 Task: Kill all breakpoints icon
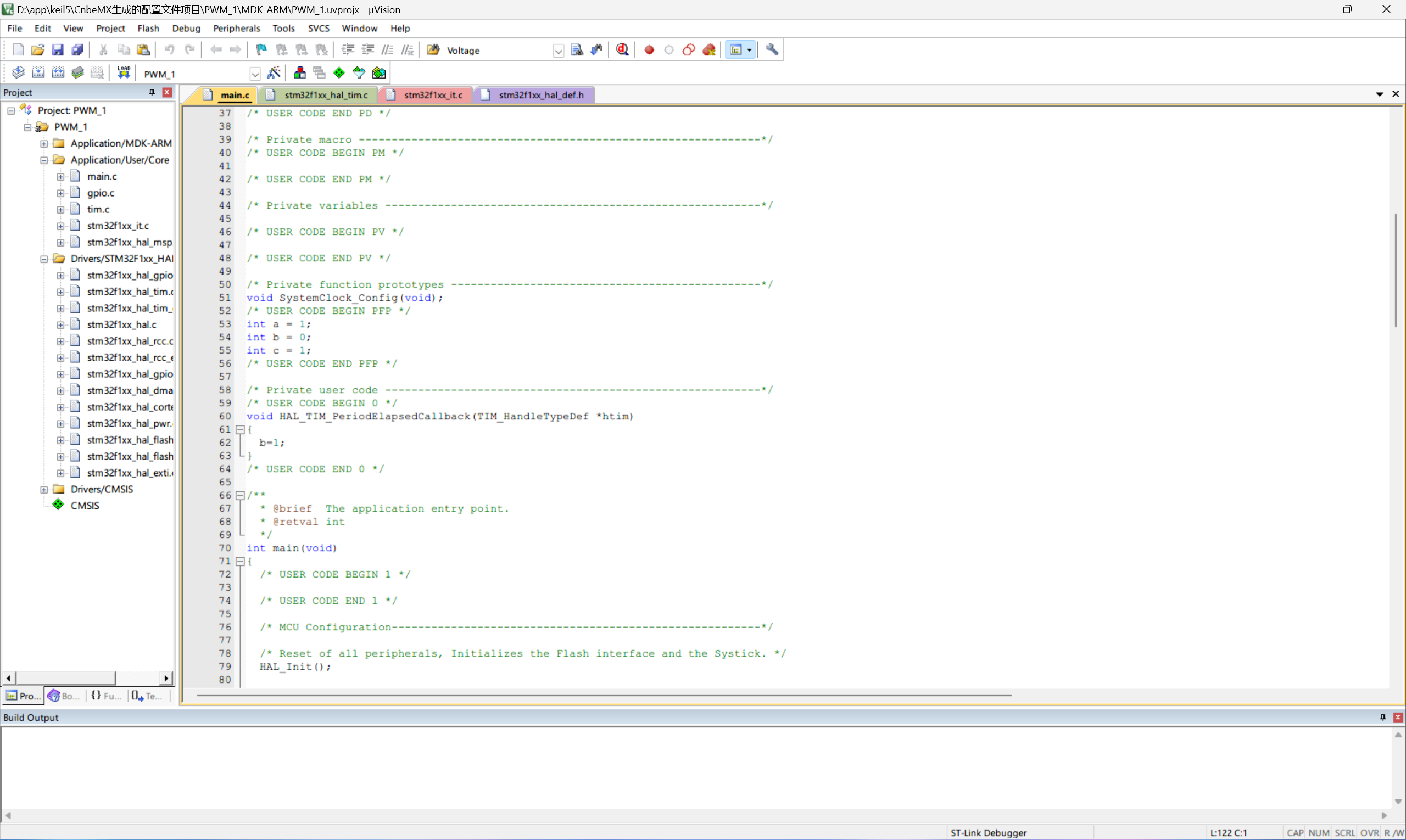click(x=709, y=50)
